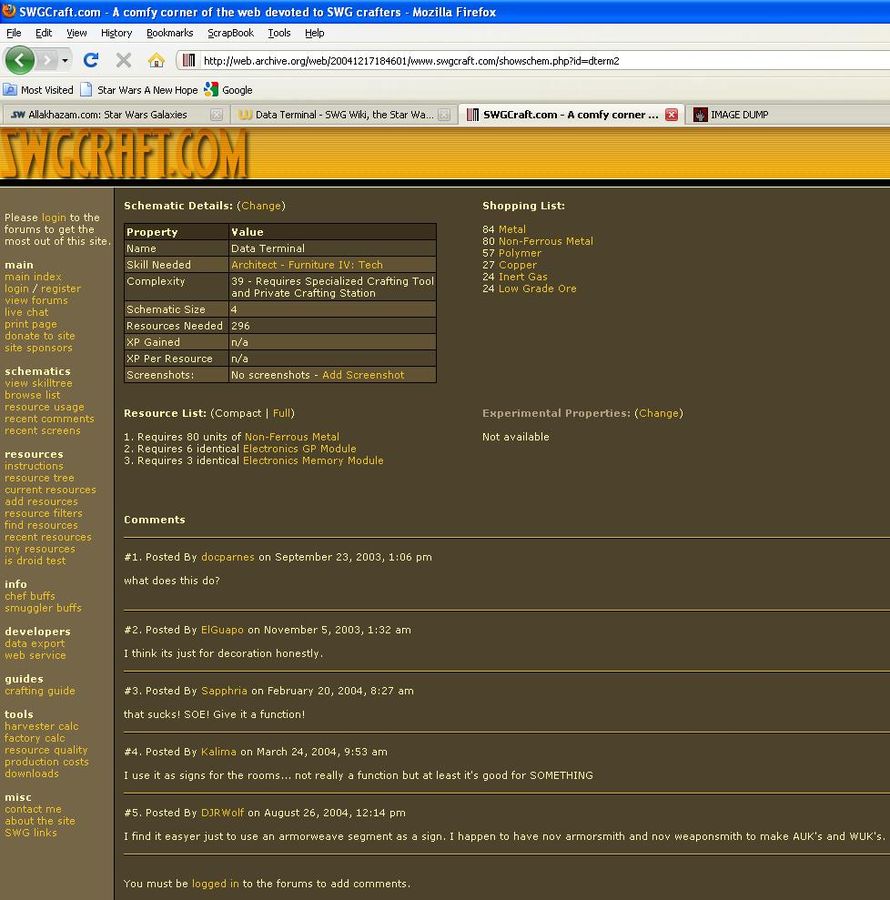The width and height of the screenshot is (890, 900).
Task: Expand the back/forward history dropdown arrow
Action: [x=66, y=60]
